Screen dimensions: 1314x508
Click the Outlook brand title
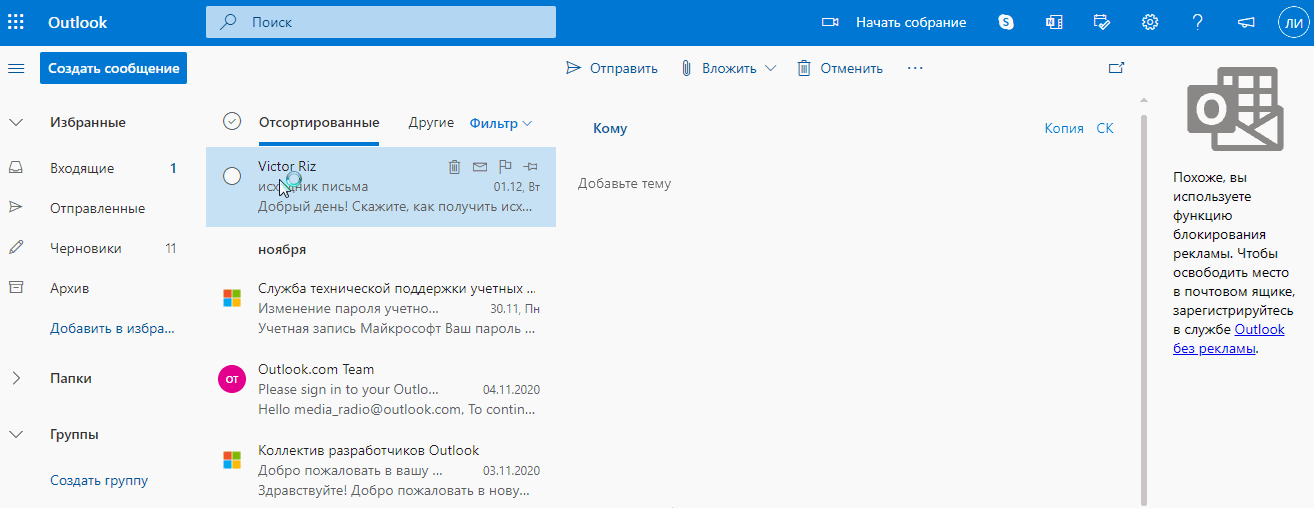pyautogui.click(x=78, y=22)
